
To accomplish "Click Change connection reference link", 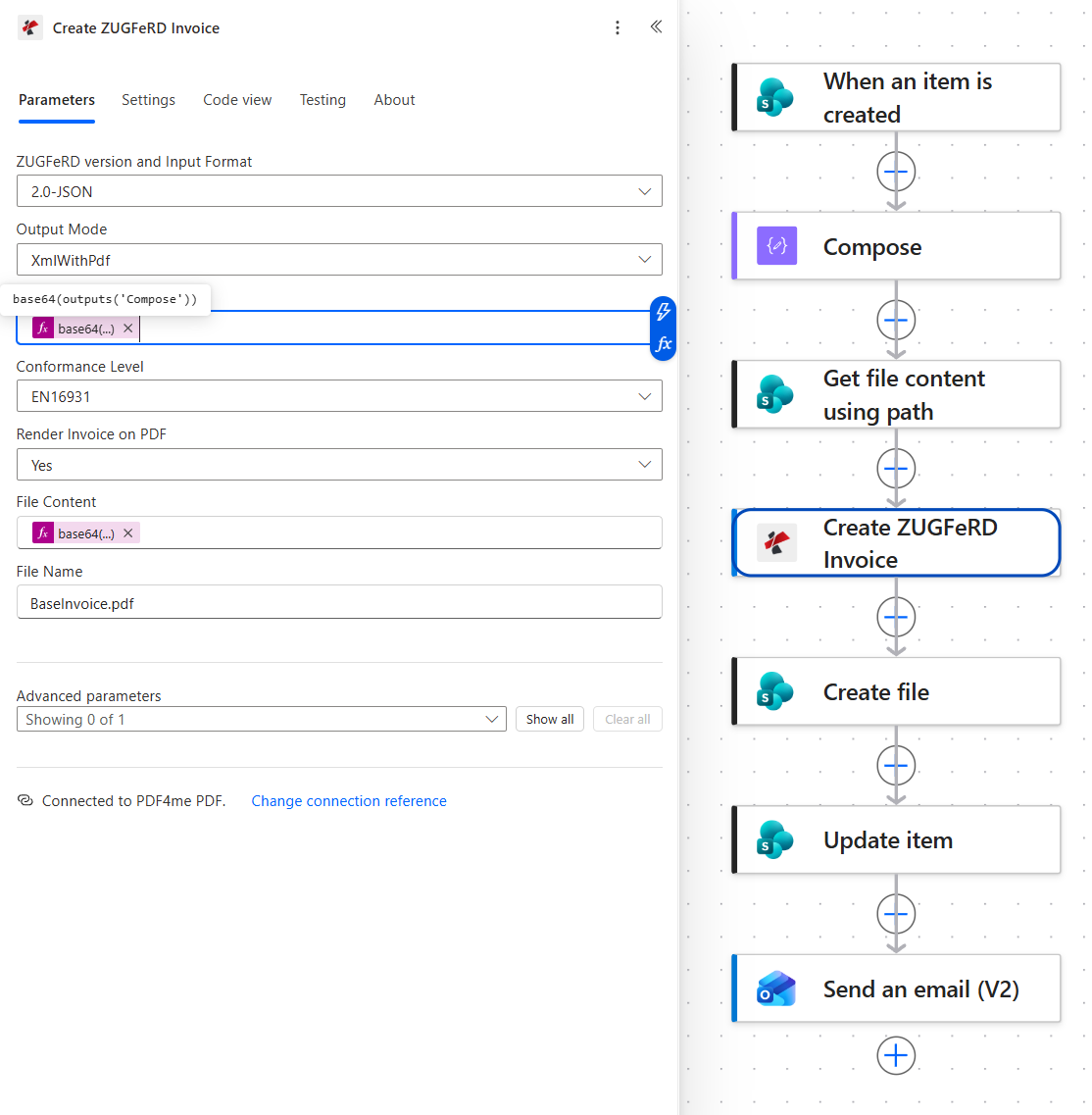I will tap(349, 800).
